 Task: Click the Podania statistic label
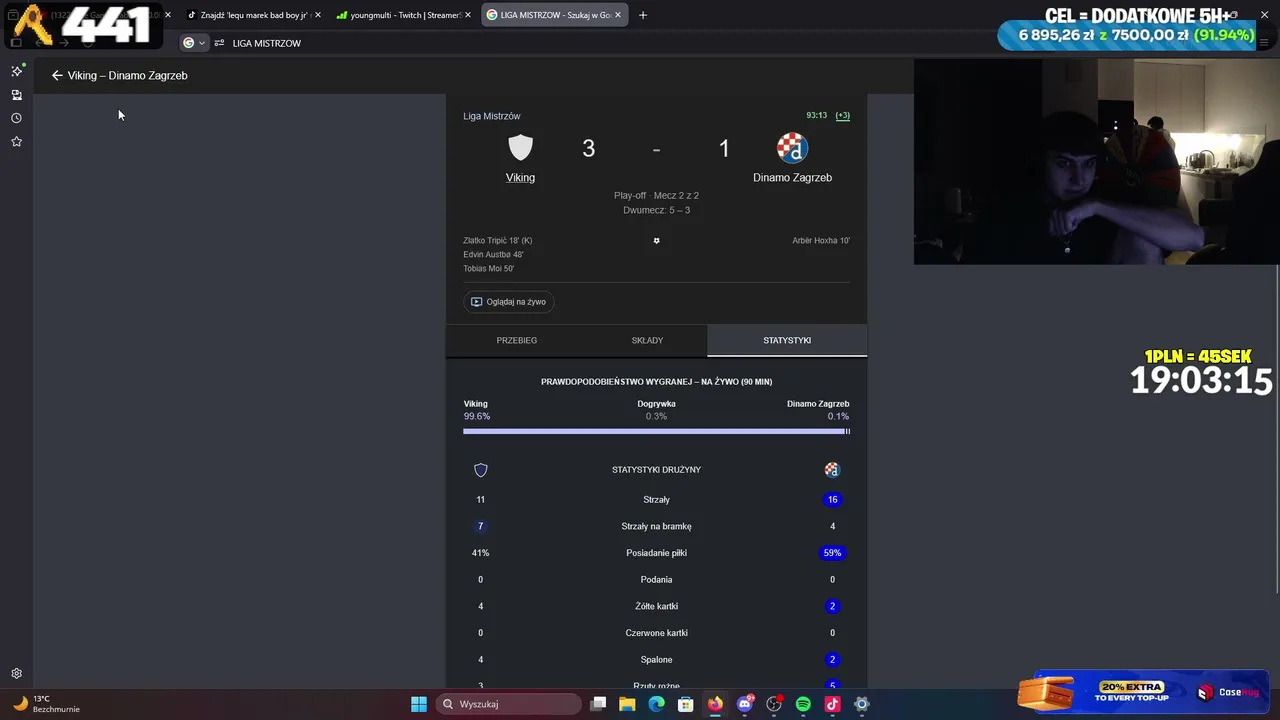(x=656, y=580)
